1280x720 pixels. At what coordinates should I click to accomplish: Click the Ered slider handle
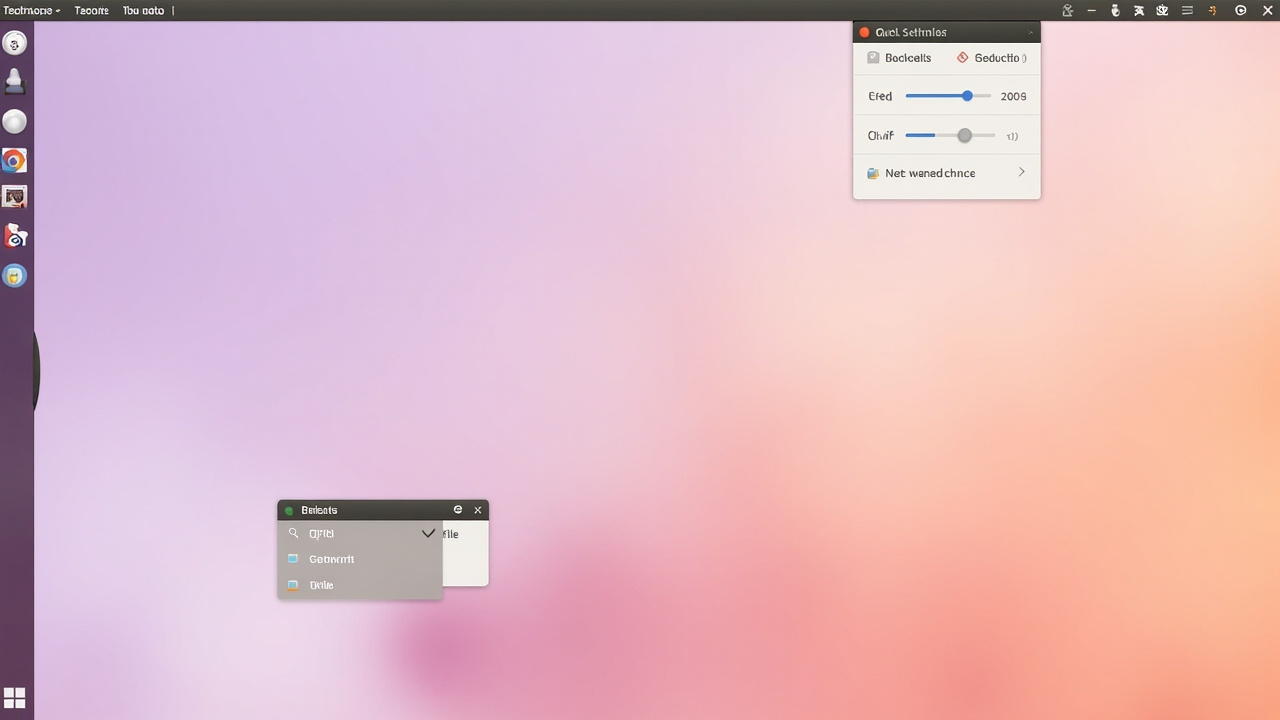point(967,96)
